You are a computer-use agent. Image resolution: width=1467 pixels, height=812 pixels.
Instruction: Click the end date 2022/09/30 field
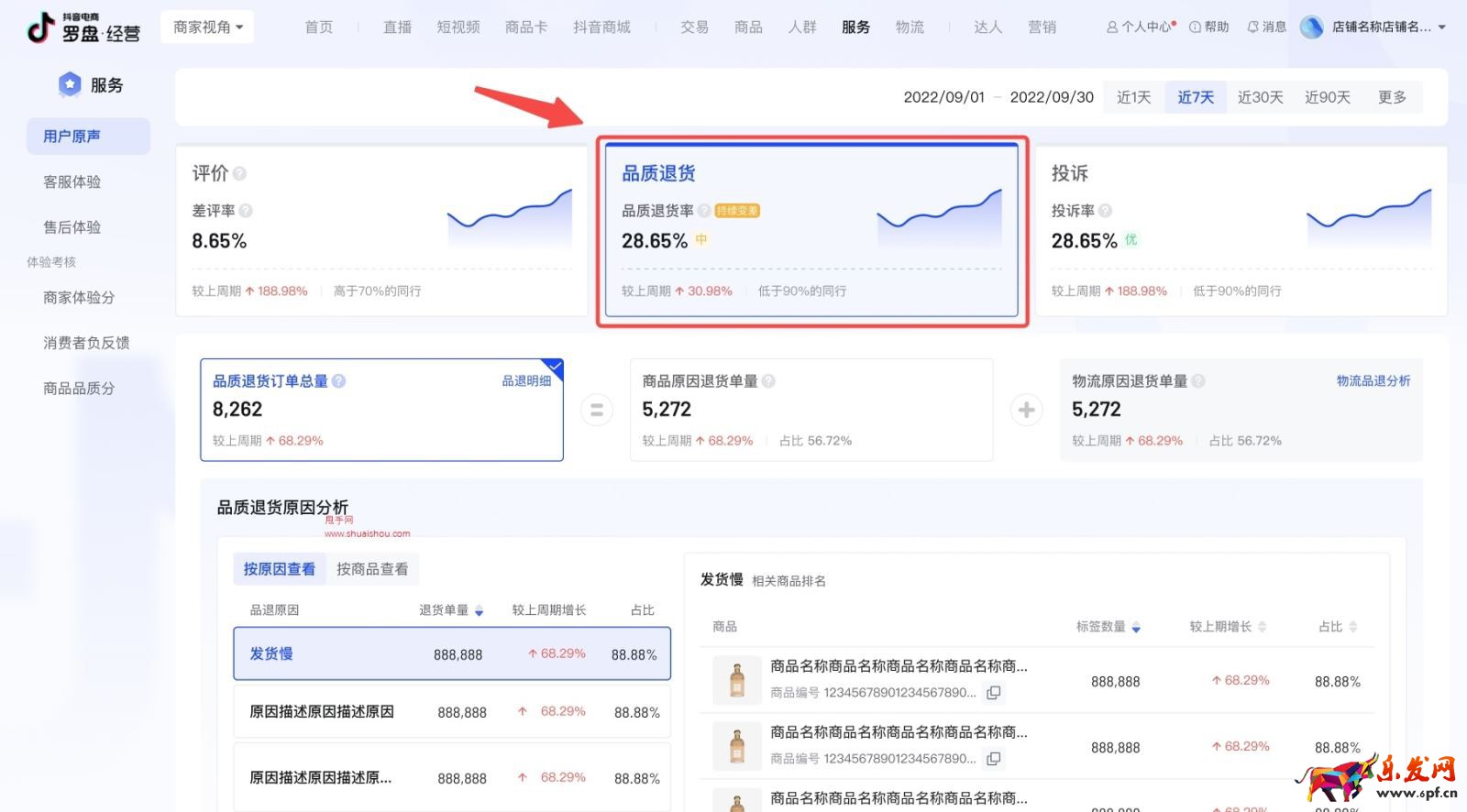coord(1052,97)
